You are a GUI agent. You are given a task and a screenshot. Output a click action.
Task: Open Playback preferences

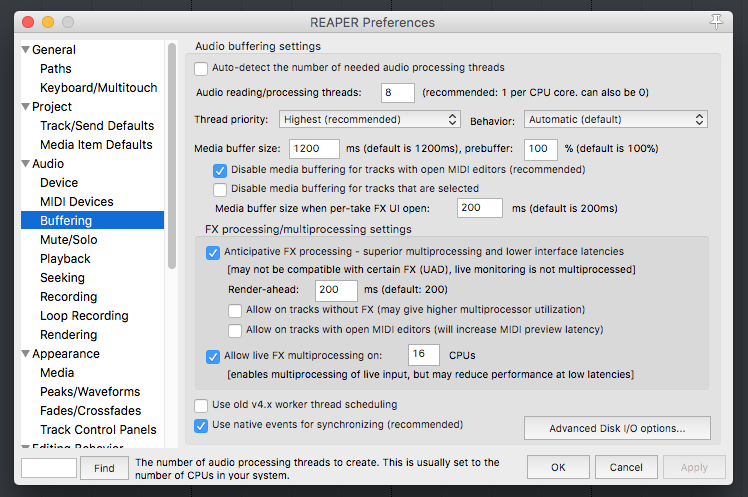click(65, 259)
